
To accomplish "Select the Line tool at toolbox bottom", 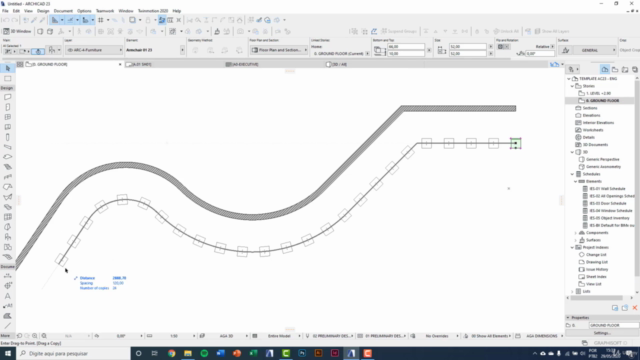I will (x=7, y=326).
